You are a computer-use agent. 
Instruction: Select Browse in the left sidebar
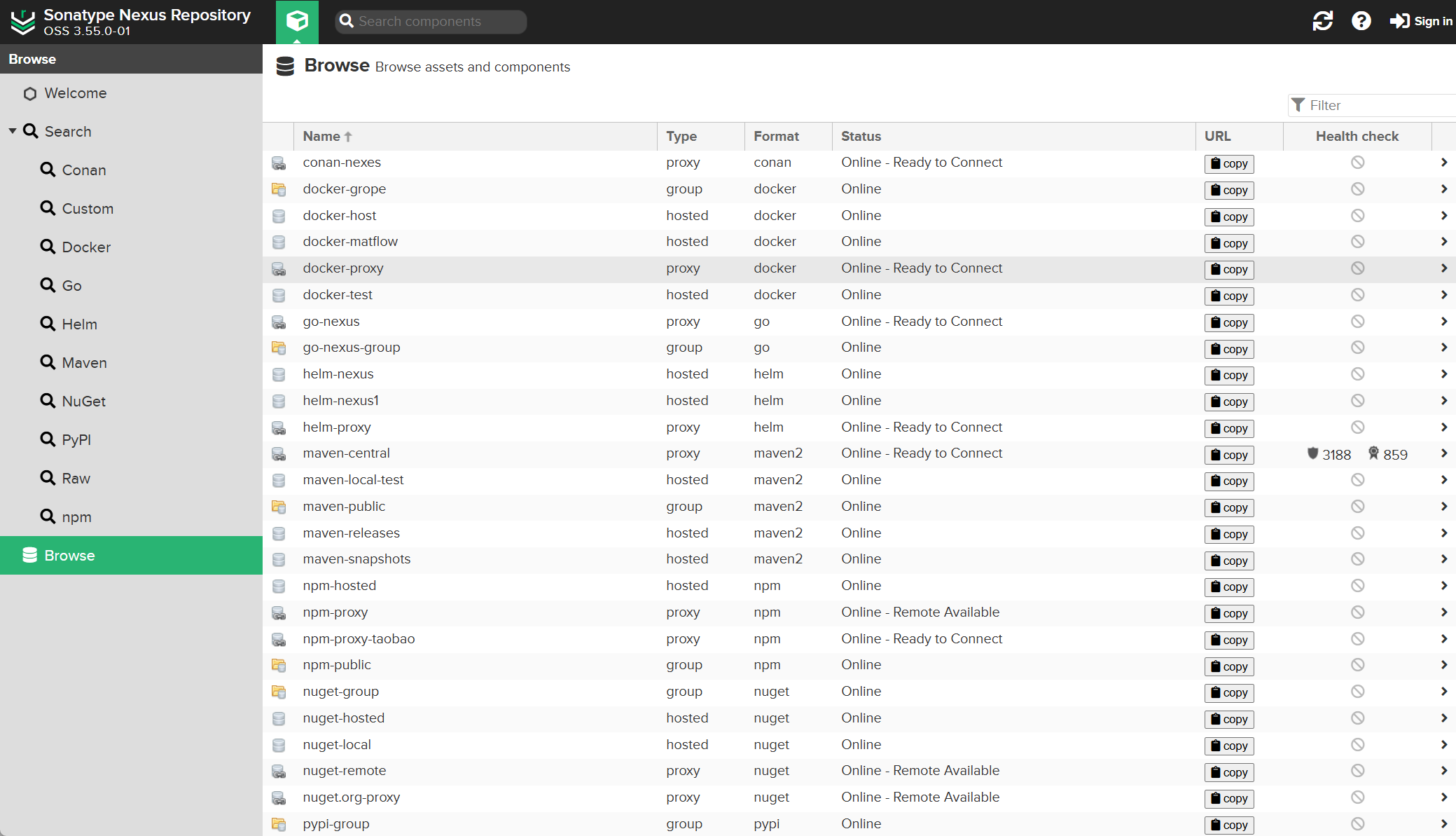tap(69, 556)
